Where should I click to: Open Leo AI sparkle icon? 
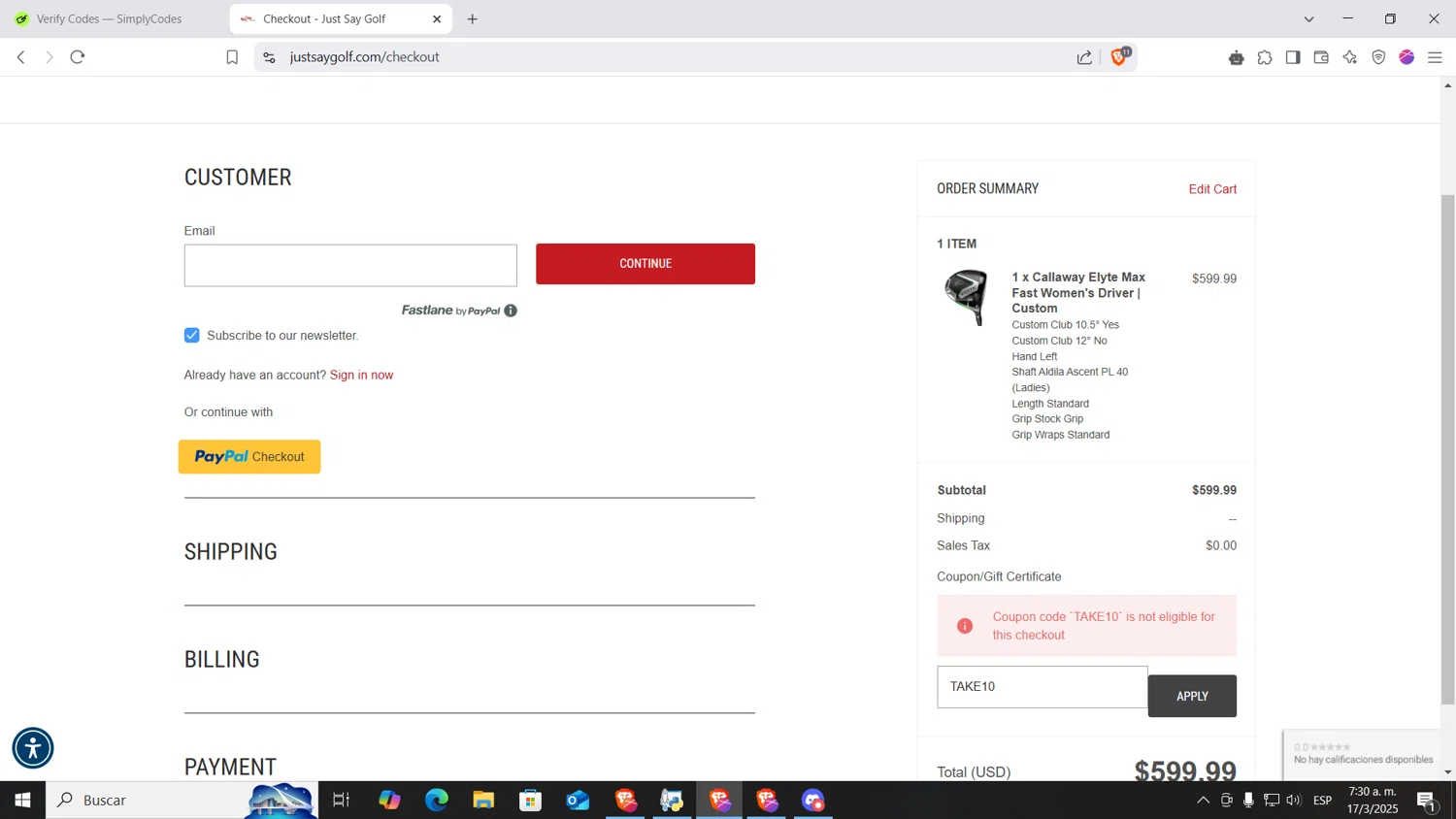tap(1350, 57)
